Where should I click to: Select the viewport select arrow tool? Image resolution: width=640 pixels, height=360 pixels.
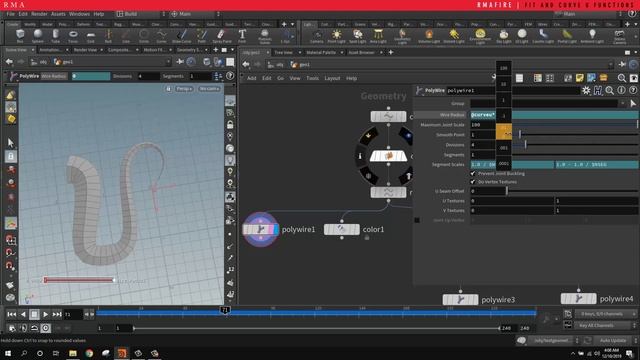[x=11, y=142]
